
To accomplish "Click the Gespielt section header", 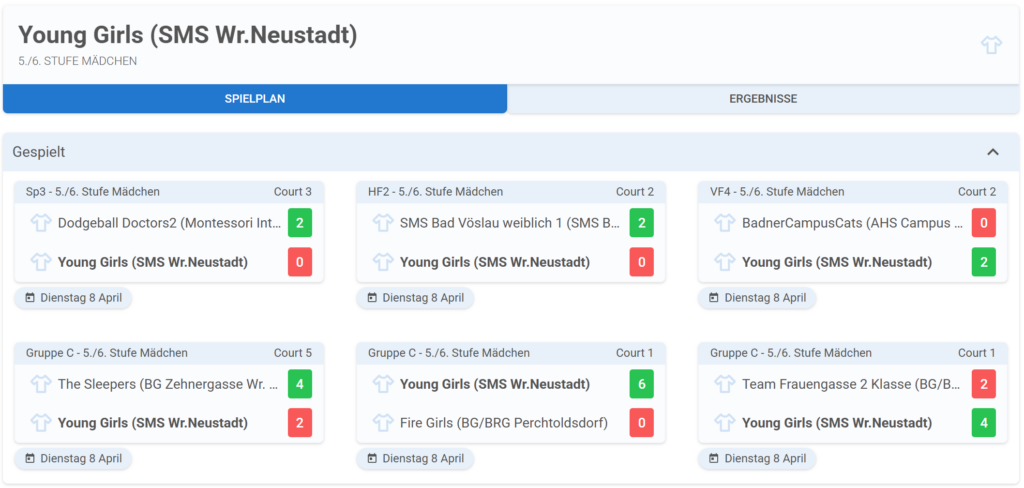I will pyautogui.click(x=511, y=152).
